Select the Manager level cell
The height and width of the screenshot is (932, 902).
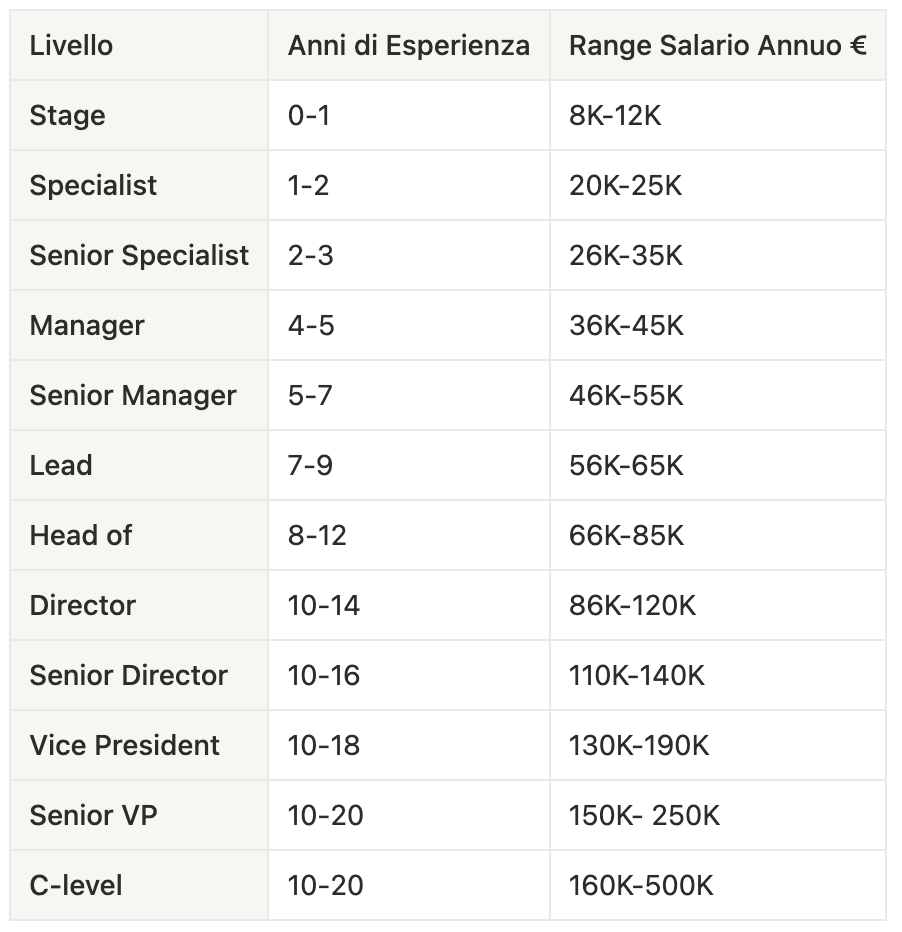[87, 326]
